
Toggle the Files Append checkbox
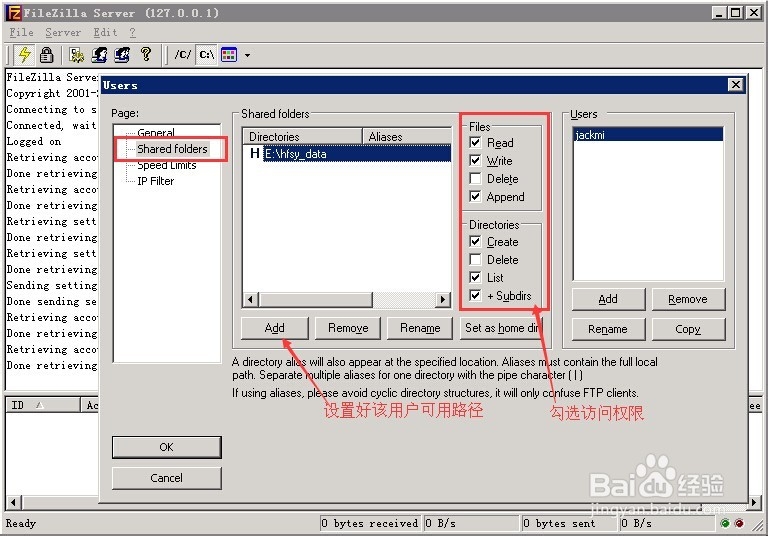click(475, 196)
